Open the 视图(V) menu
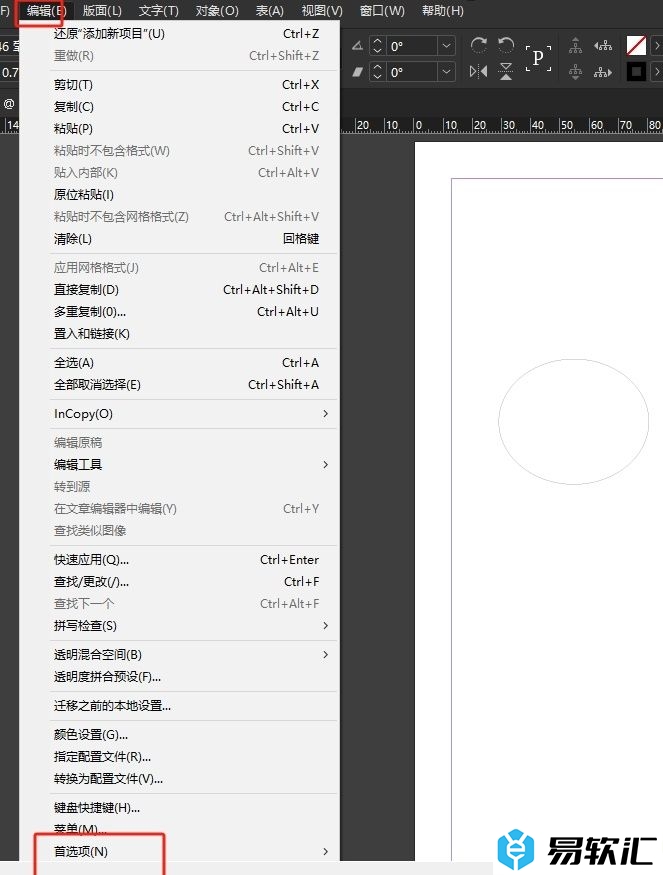663x875 pixels. pyautogui.click(x=322, y=11)
